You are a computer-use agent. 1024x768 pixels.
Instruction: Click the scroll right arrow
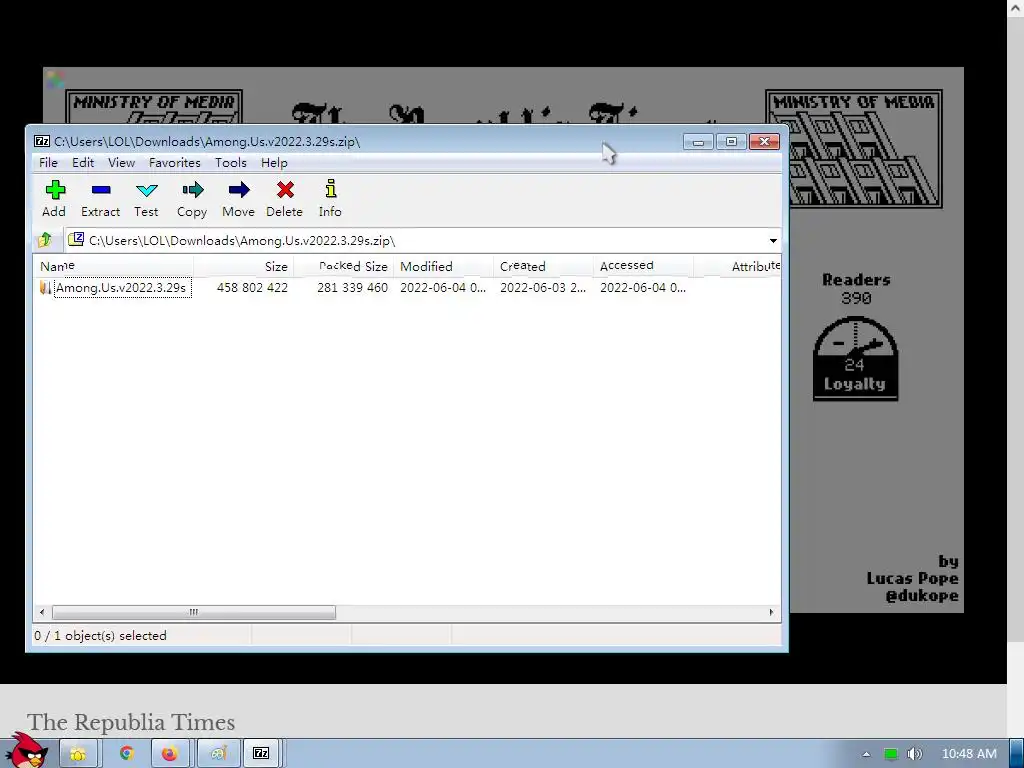pyautogui.click(x=771, y=612)
